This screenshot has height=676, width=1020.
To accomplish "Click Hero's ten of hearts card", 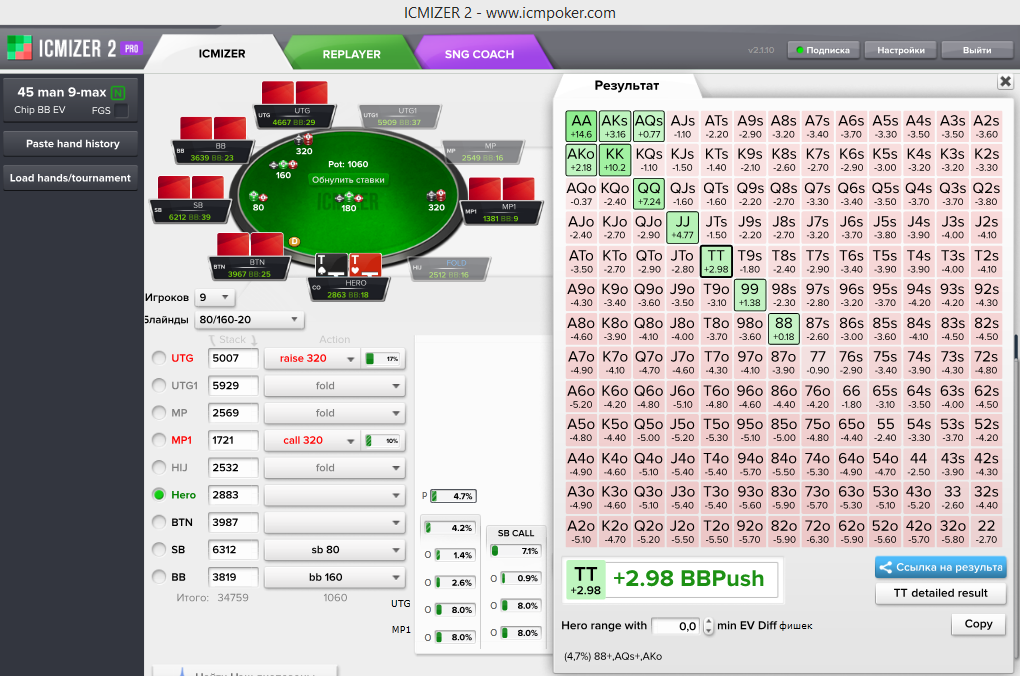I will tap(365, 265).
